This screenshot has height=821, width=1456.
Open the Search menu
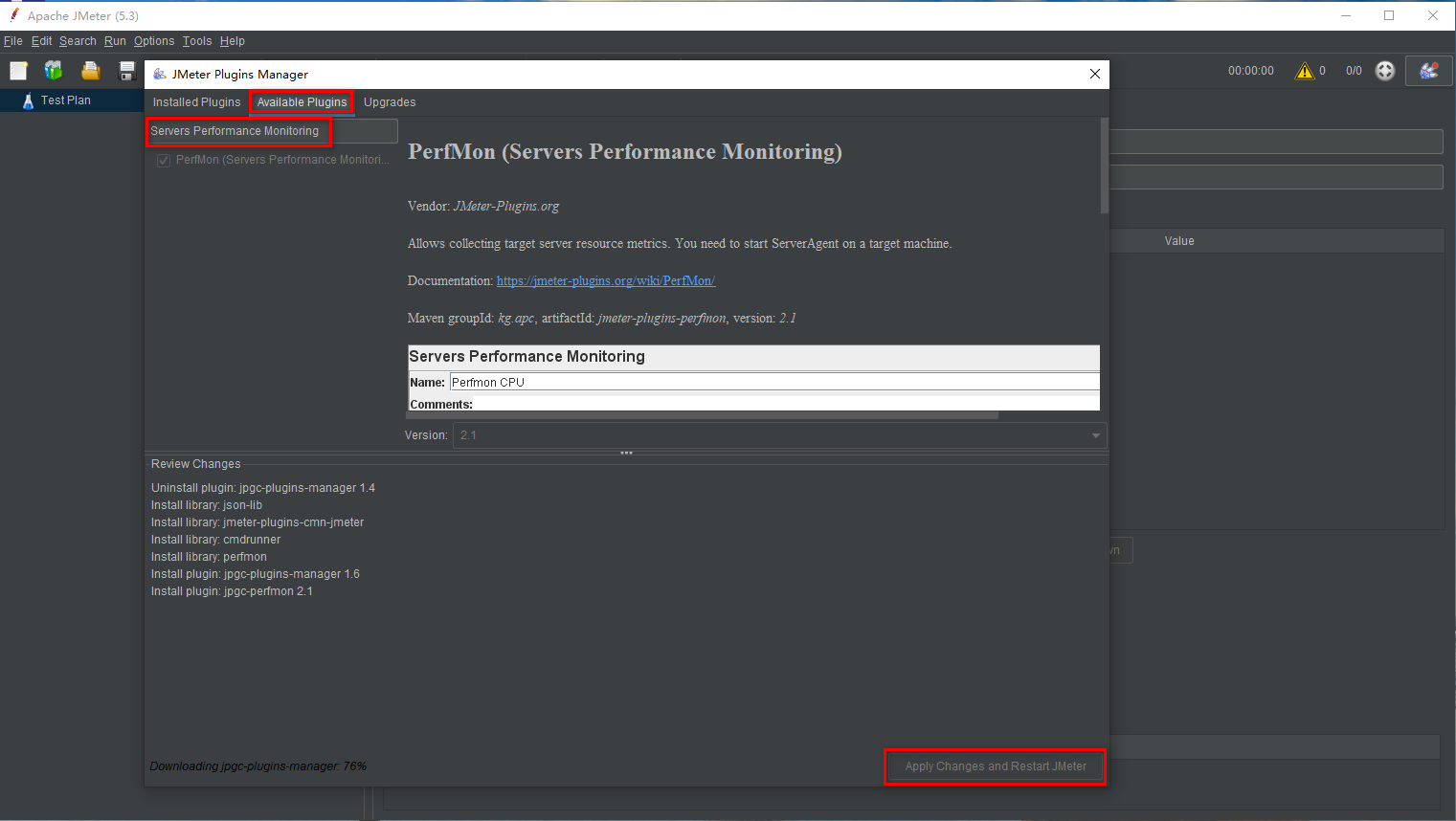[x=78, y=41]
